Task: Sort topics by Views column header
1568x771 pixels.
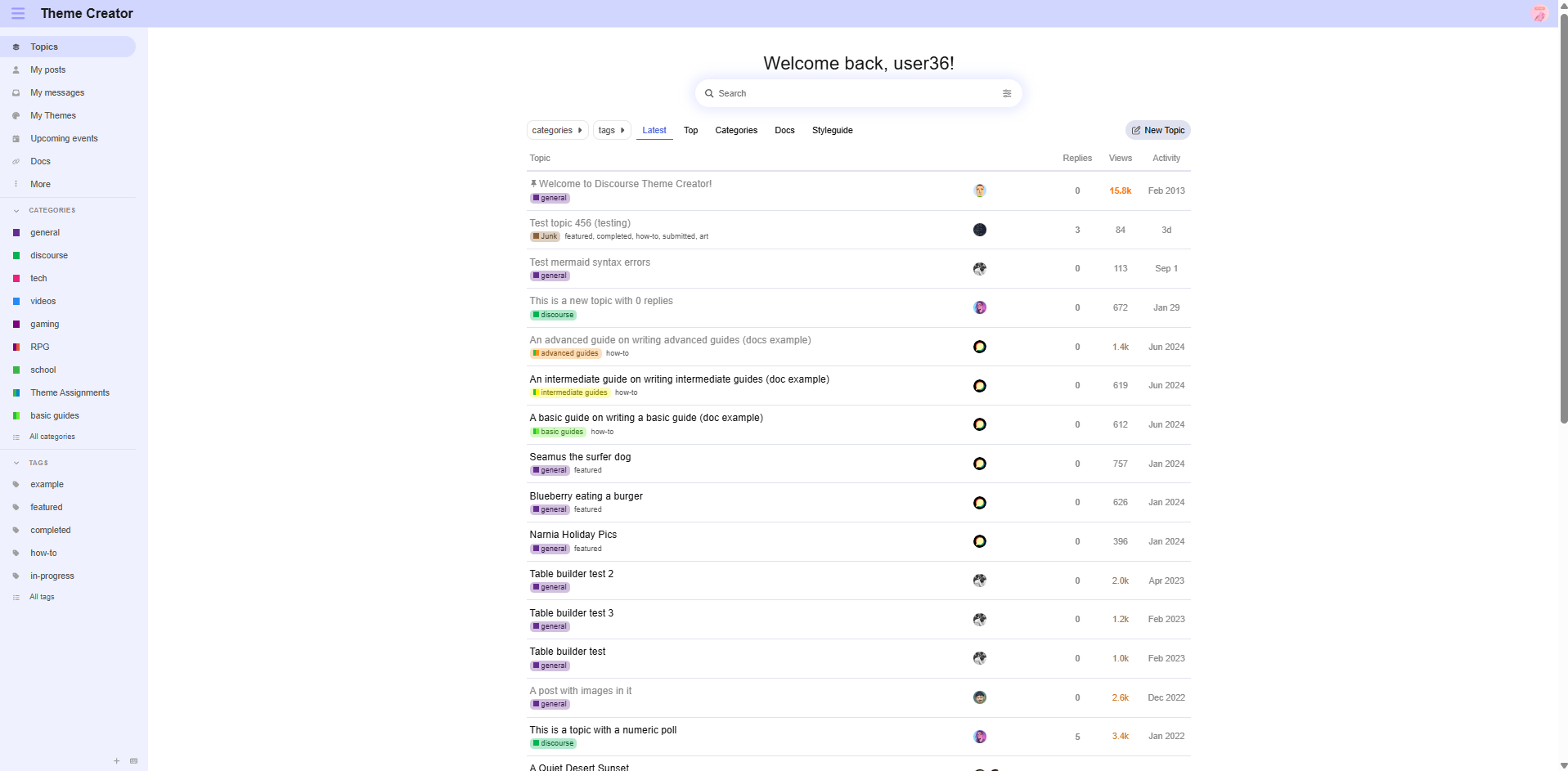Action: coord(1120,159)
